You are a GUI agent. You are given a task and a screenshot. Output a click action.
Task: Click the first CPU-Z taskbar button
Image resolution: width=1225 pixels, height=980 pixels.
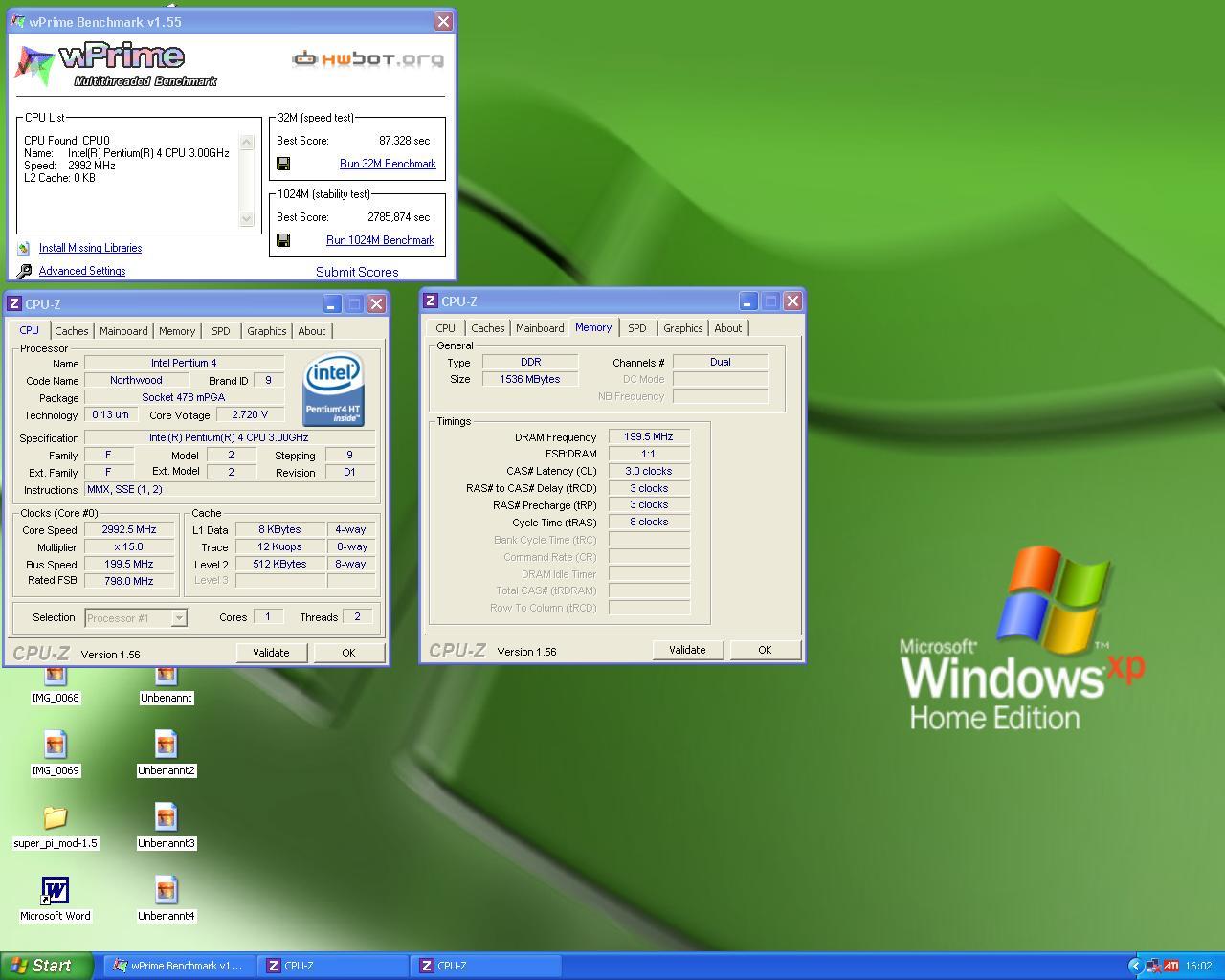pos(333,966)
